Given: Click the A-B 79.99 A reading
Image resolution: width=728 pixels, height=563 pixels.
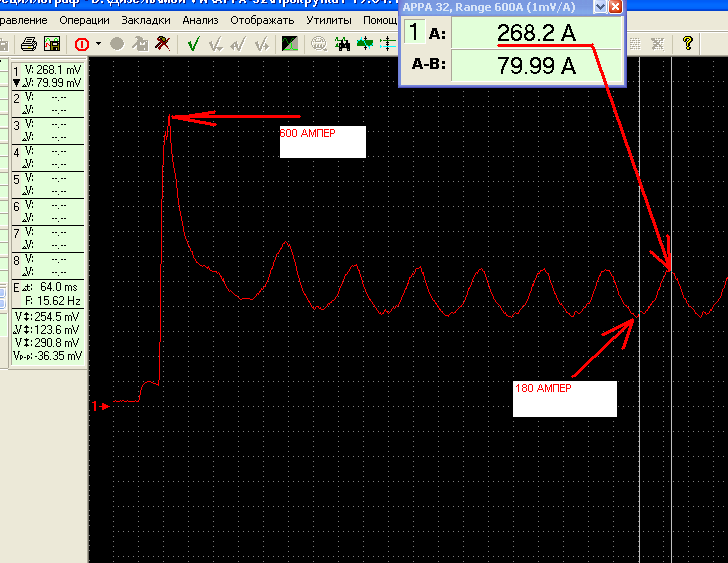Looking at the screenshot, I should pyautogui.click(x=536, y=65).
